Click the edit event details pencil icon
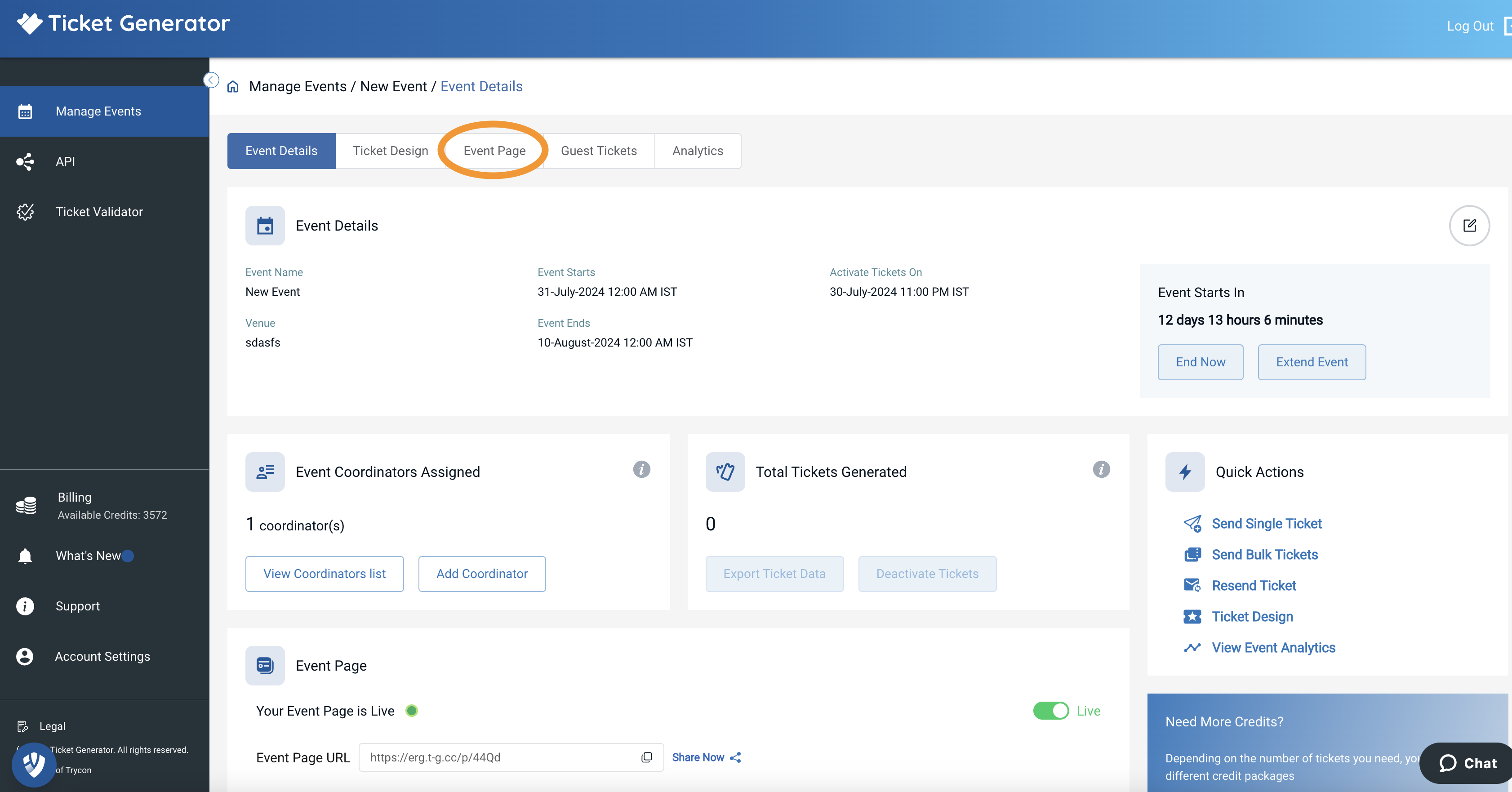The image size is (1512, 792). click(x=1470, y=226)
